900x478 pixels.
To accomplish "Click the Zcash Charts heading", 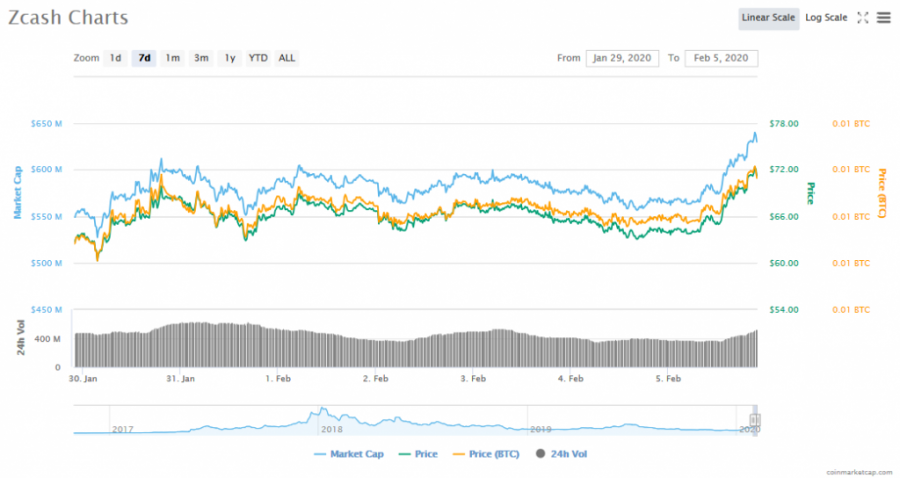I will (68, 18).
